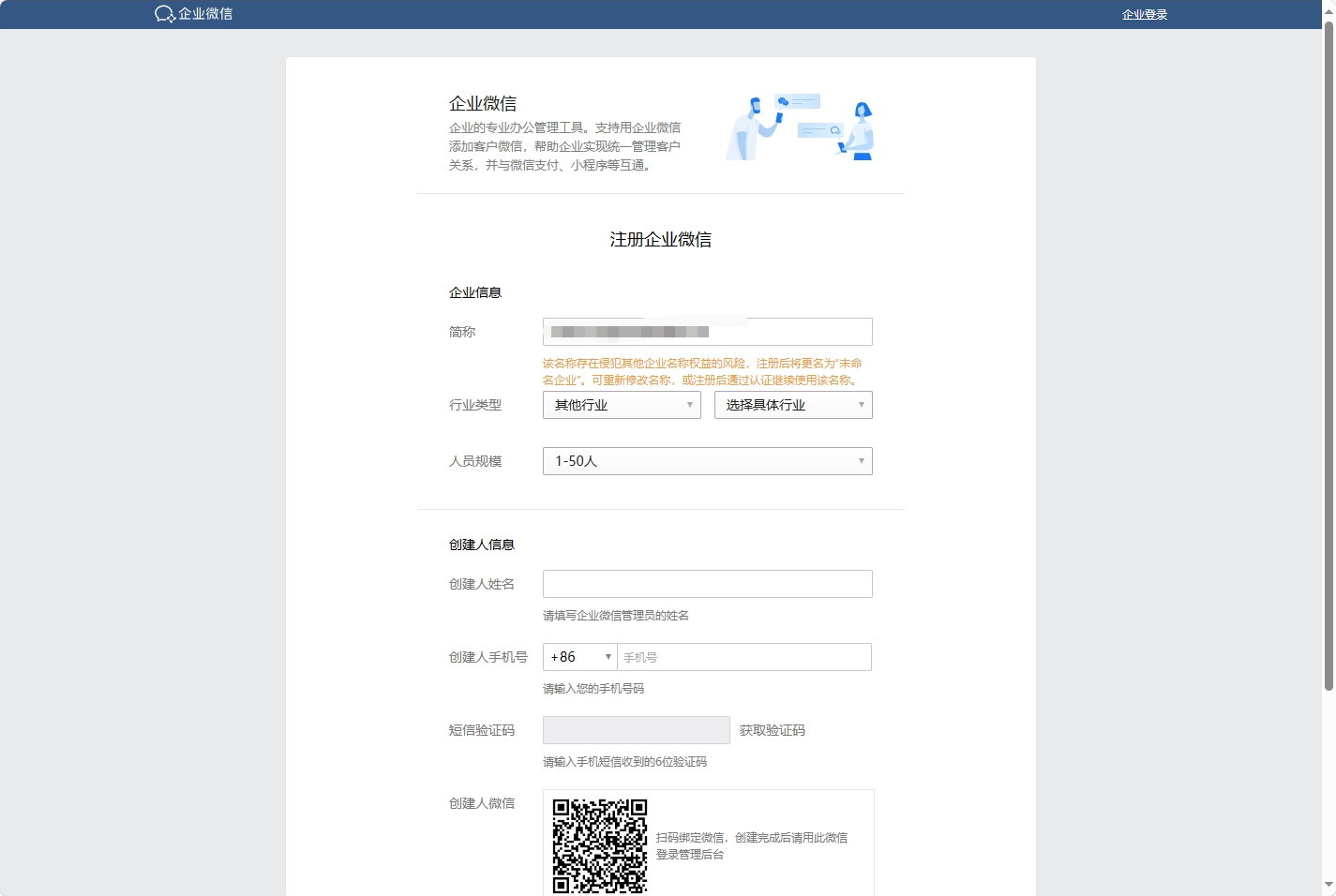This screenshot has height=896, width=1336.
Task: Click the 企业信息 section heading
Action: (475, 292)
